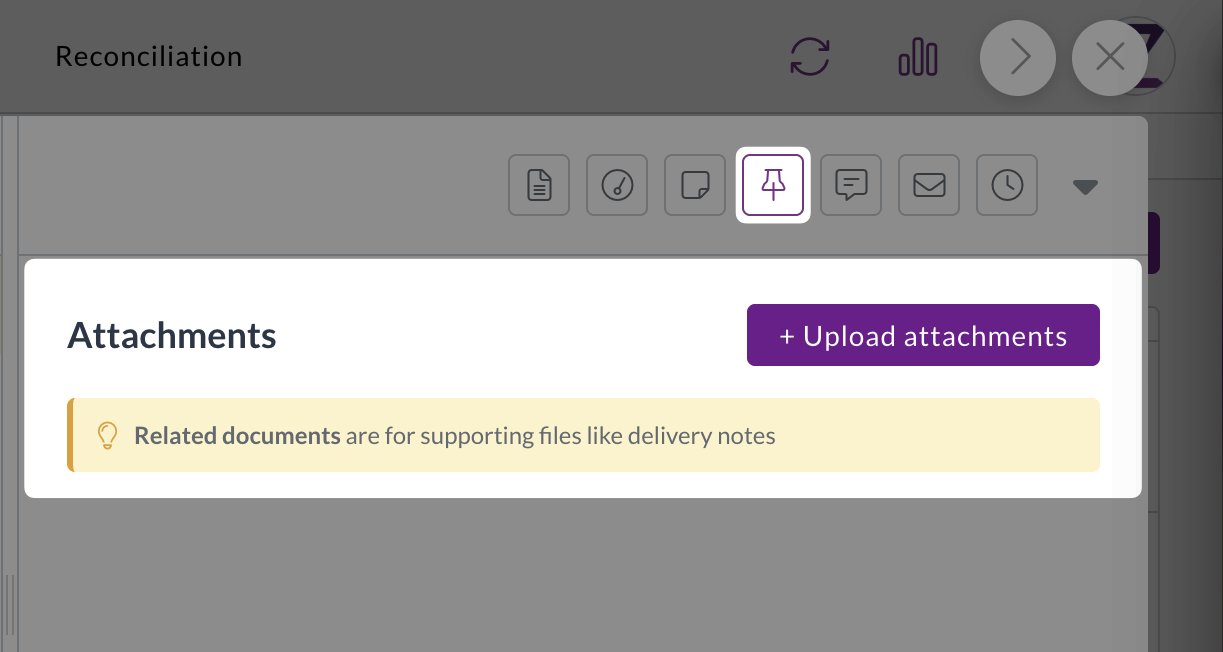Select the gauge dashboard icon
Viewport: 1223px width, 652px height.
click(617, 185)
